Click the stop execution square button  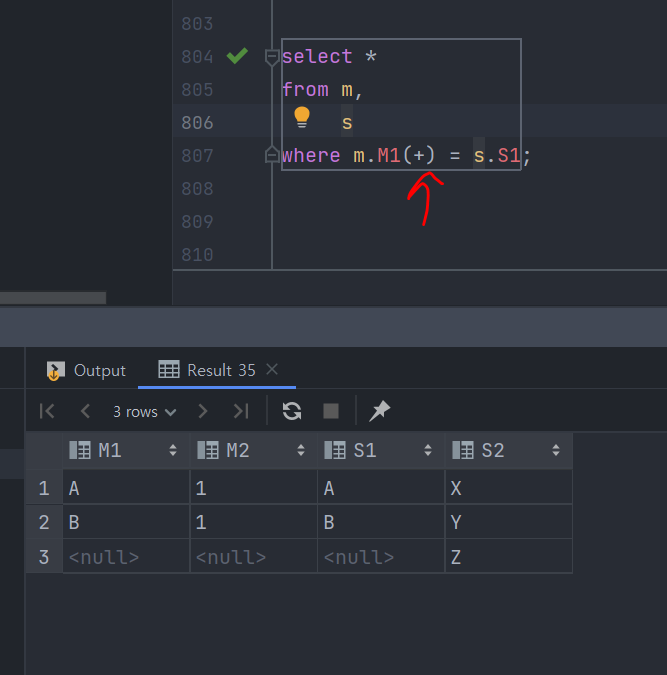(x=331, y=411)
